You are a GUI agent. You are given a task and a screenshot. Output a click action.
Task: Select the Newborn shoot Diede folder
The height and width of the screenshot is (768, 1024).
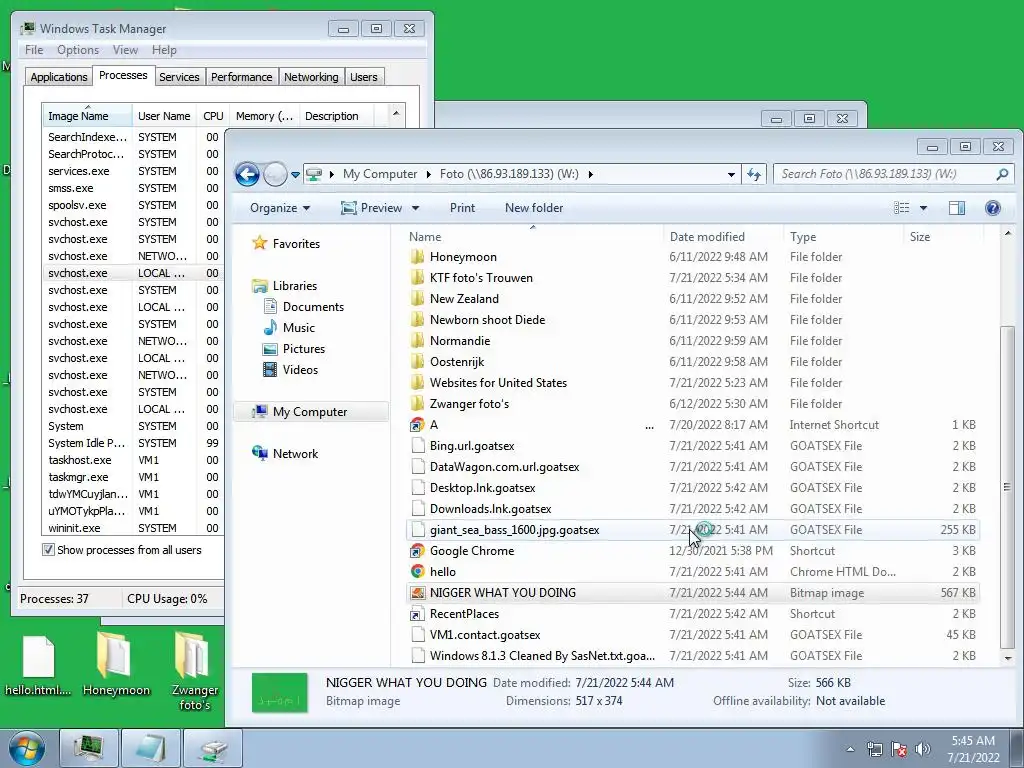487,319
